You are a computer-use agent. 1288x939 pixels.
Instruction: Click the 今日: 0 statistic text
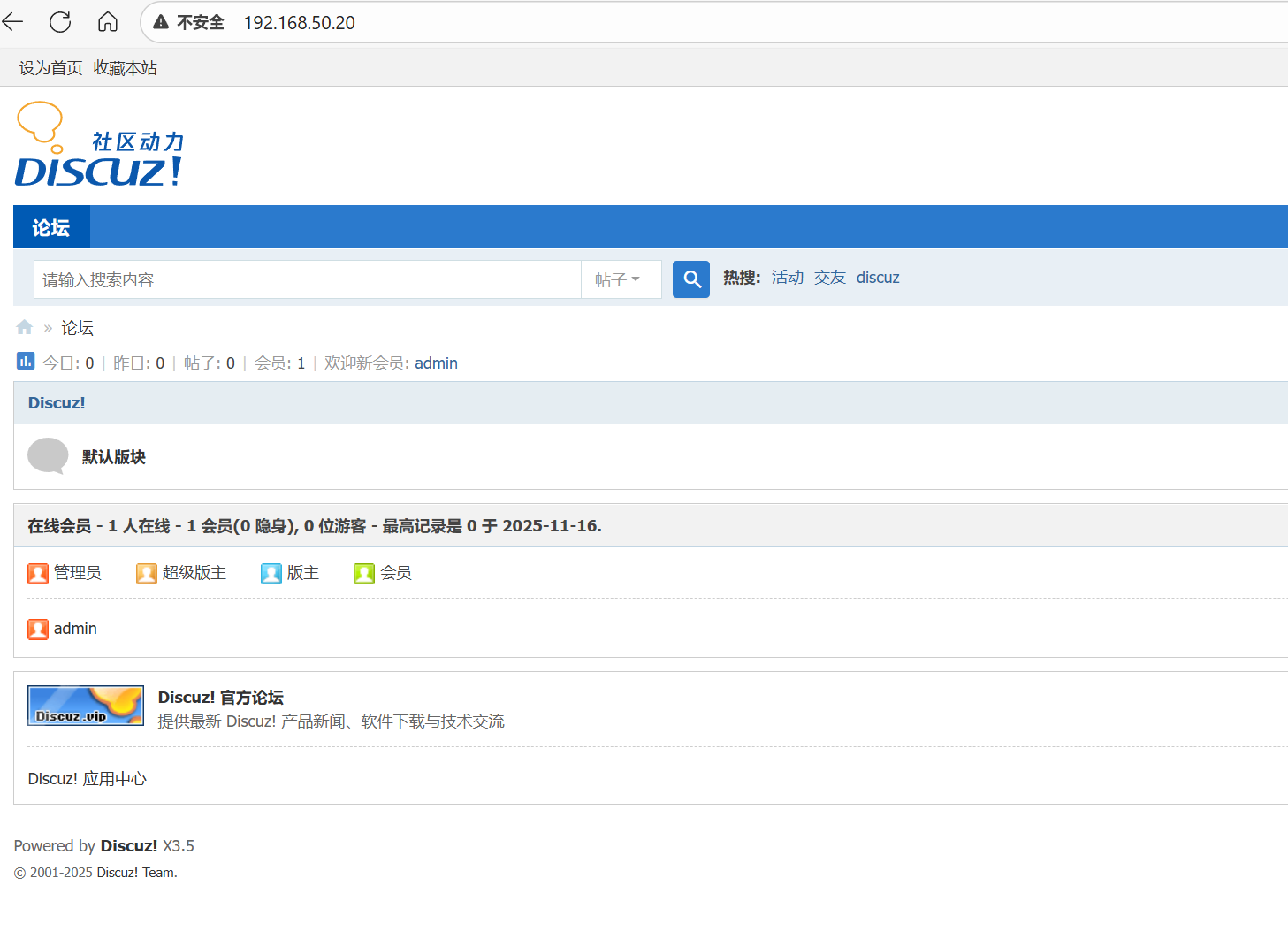click(x=69, y=363)
